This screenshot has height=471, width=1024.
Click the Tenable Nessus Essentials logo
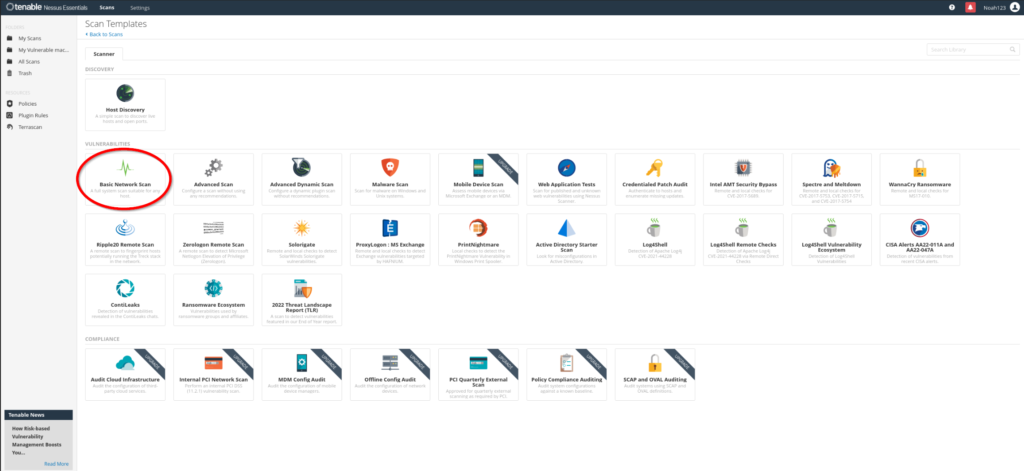(x=46, y=7)
